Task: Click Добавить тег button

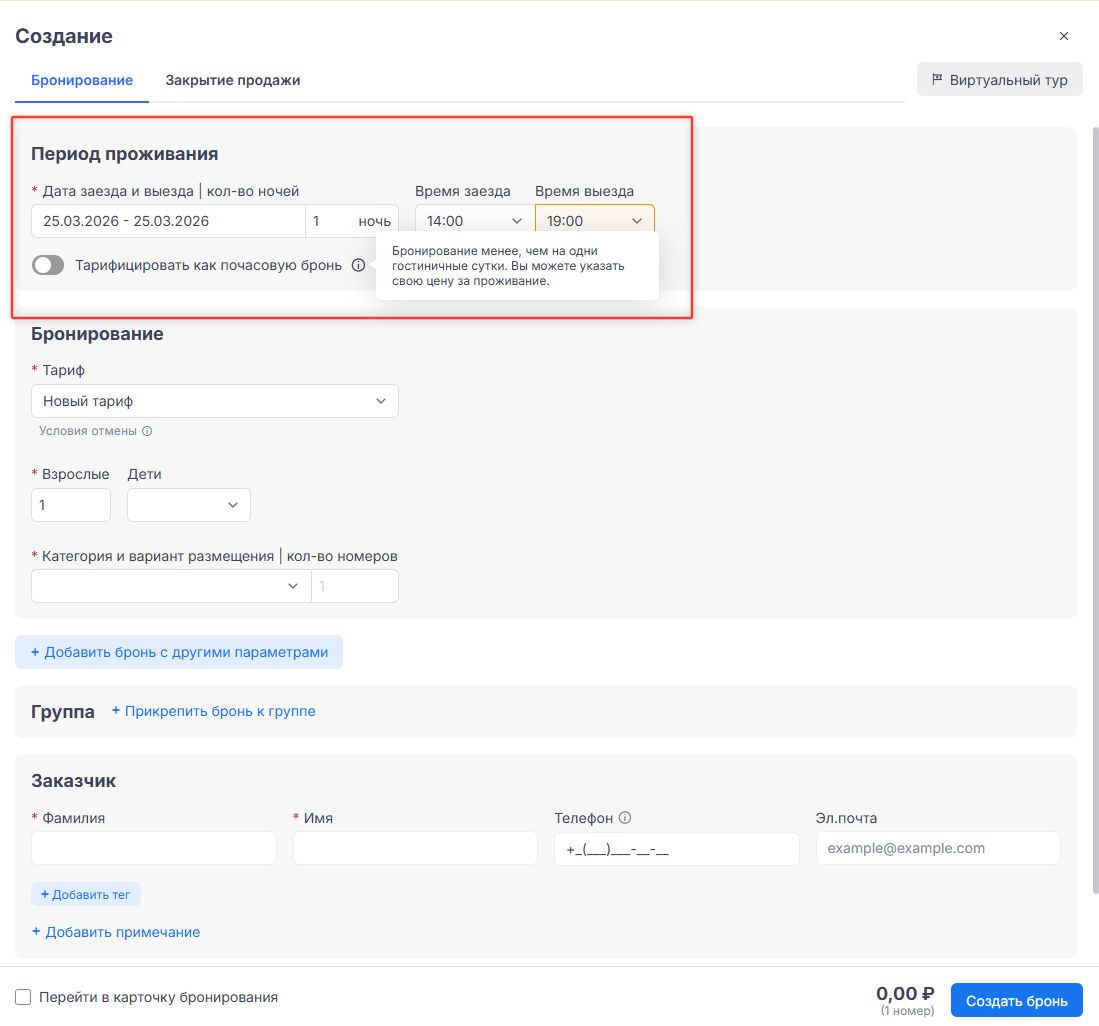Action: click(86, 894)
